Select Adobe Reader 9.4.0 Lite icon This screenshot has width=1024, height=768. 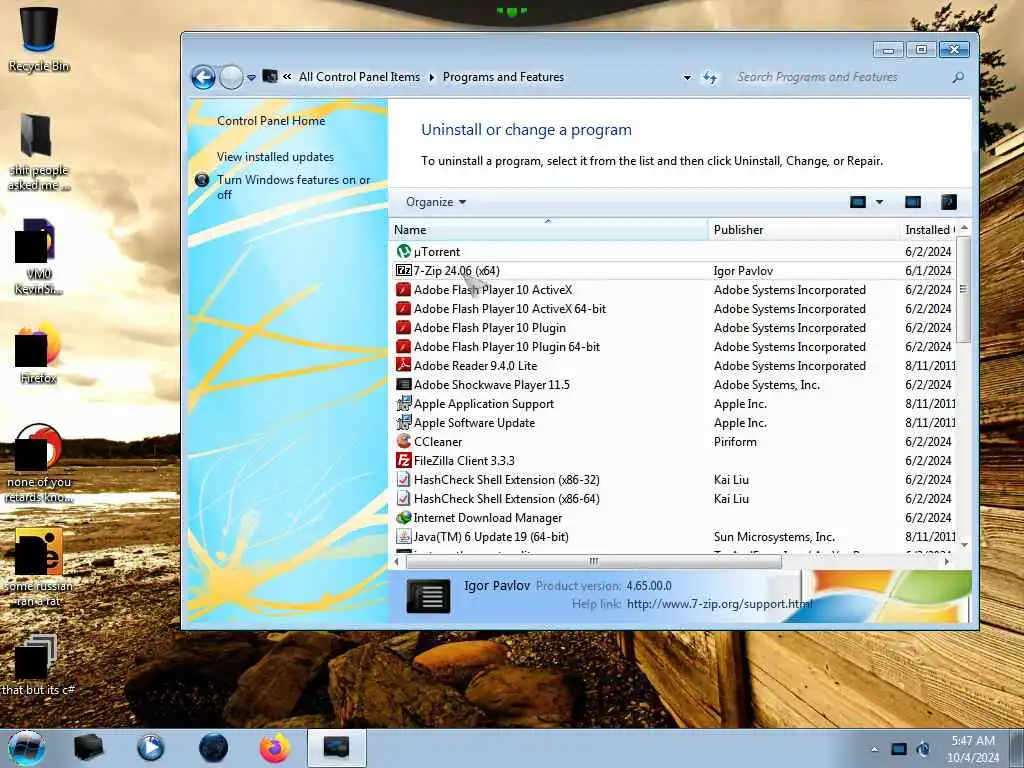[x=404, y=365]
